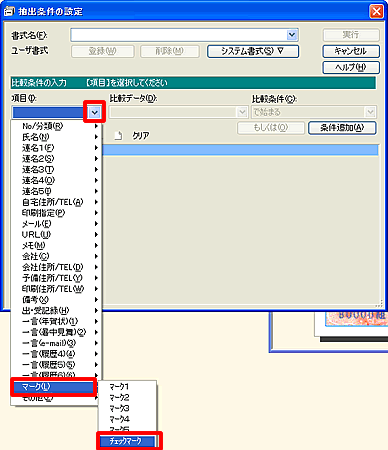This screenshot has width=388, height=450.
Task: Open the 項目 dropdown arrow
Action: tap(95, 112)
